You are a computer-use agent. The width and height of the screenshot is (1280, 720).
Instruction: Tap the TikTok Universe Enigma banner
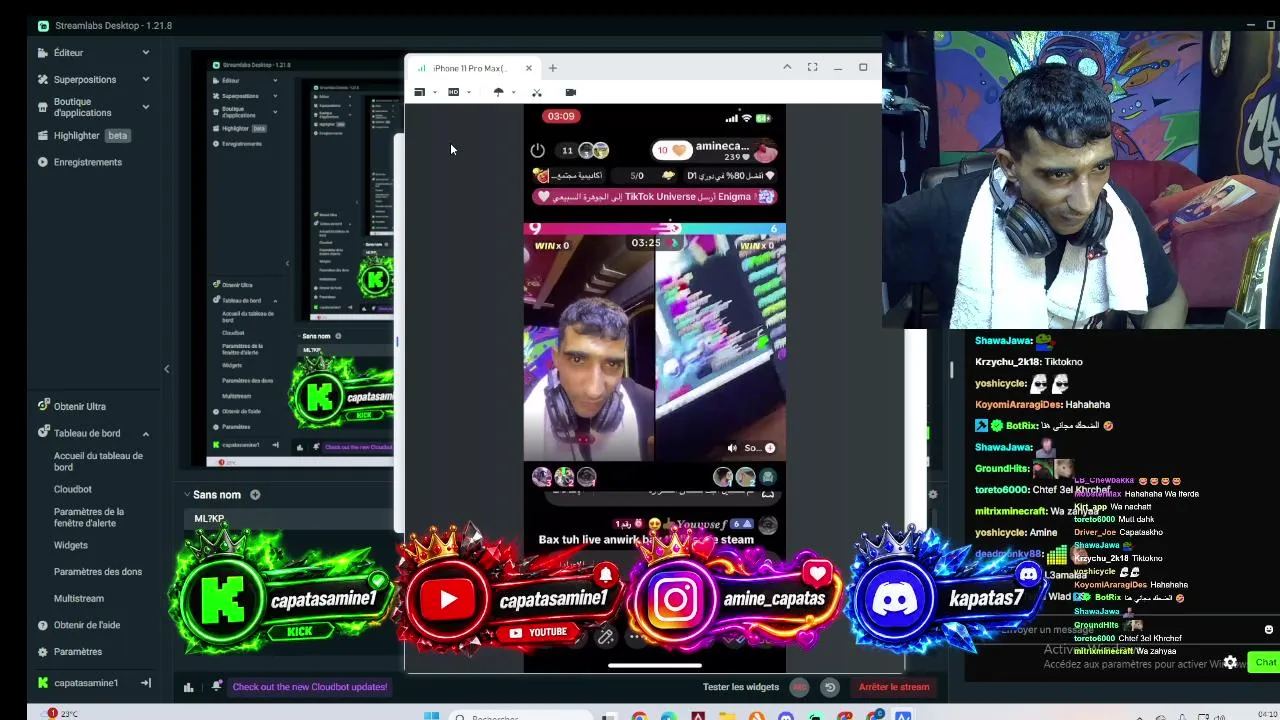pos(655,197)
